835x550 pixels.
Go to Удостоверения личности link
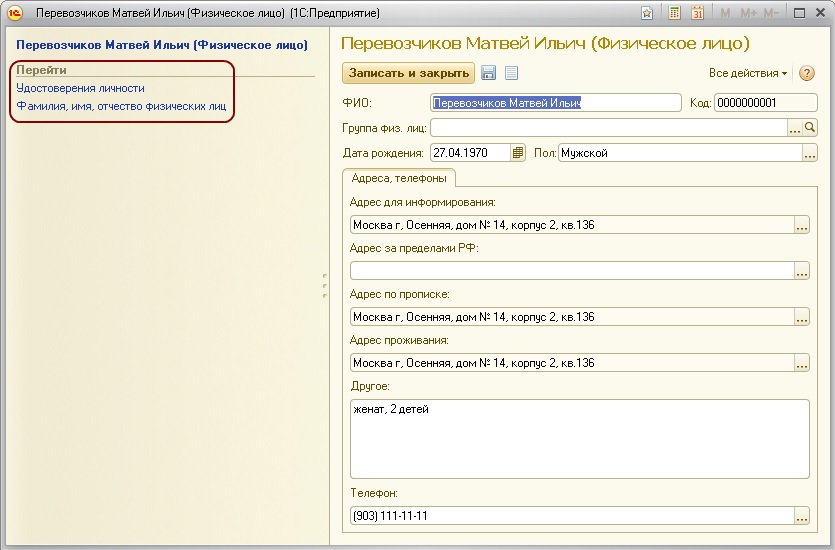(80, 88)
